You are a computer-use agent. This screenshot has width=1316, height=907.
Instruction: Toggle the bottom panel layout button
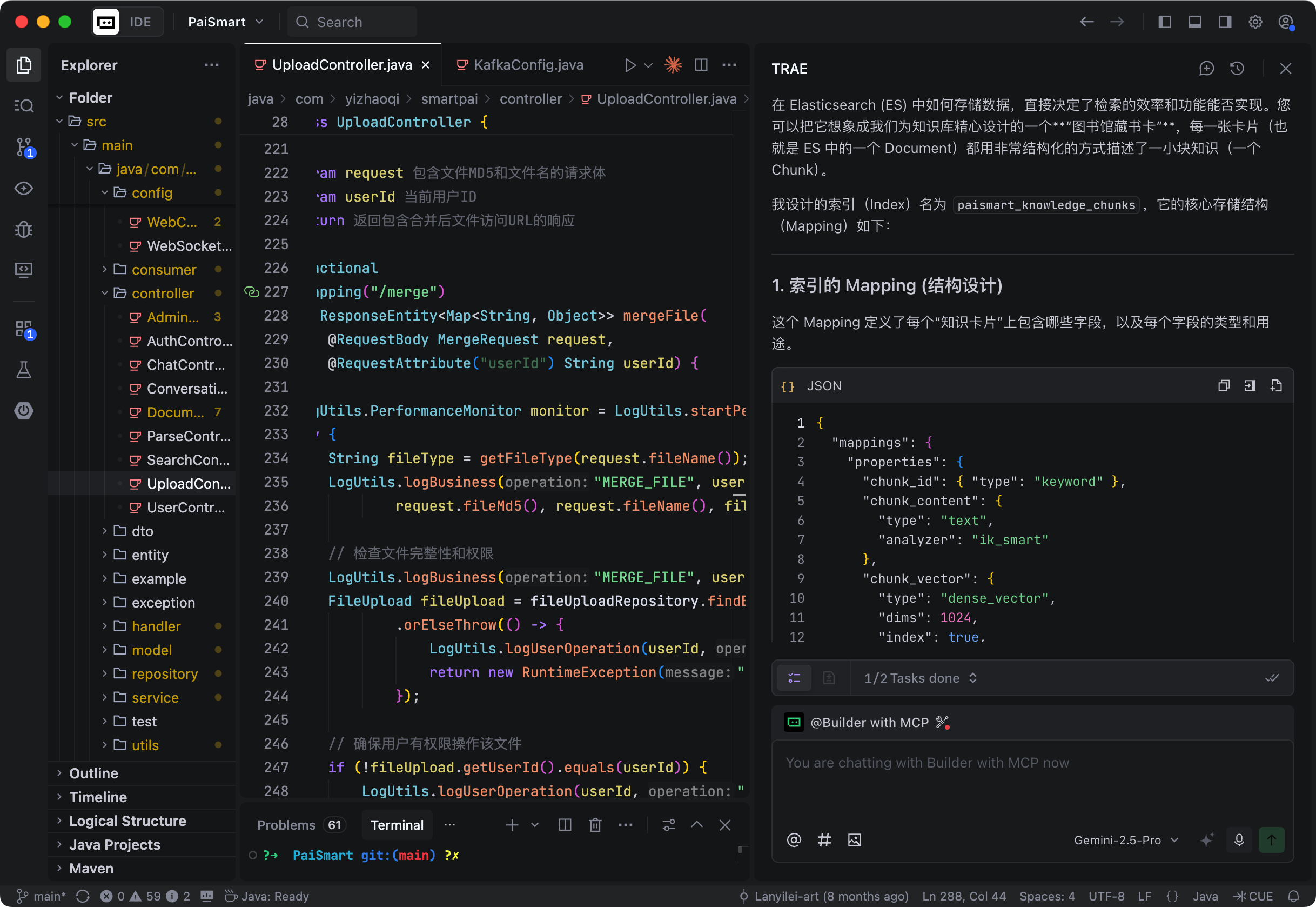click(1194, 22)
